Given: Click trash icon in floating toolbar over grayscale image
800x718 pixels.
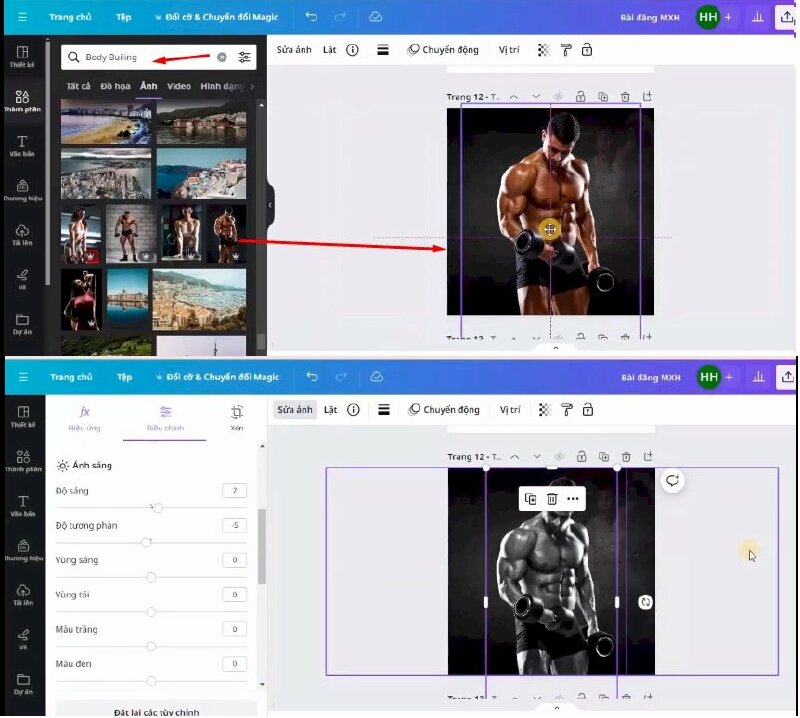Looking at the screenshot, I should tap(551, 498).
